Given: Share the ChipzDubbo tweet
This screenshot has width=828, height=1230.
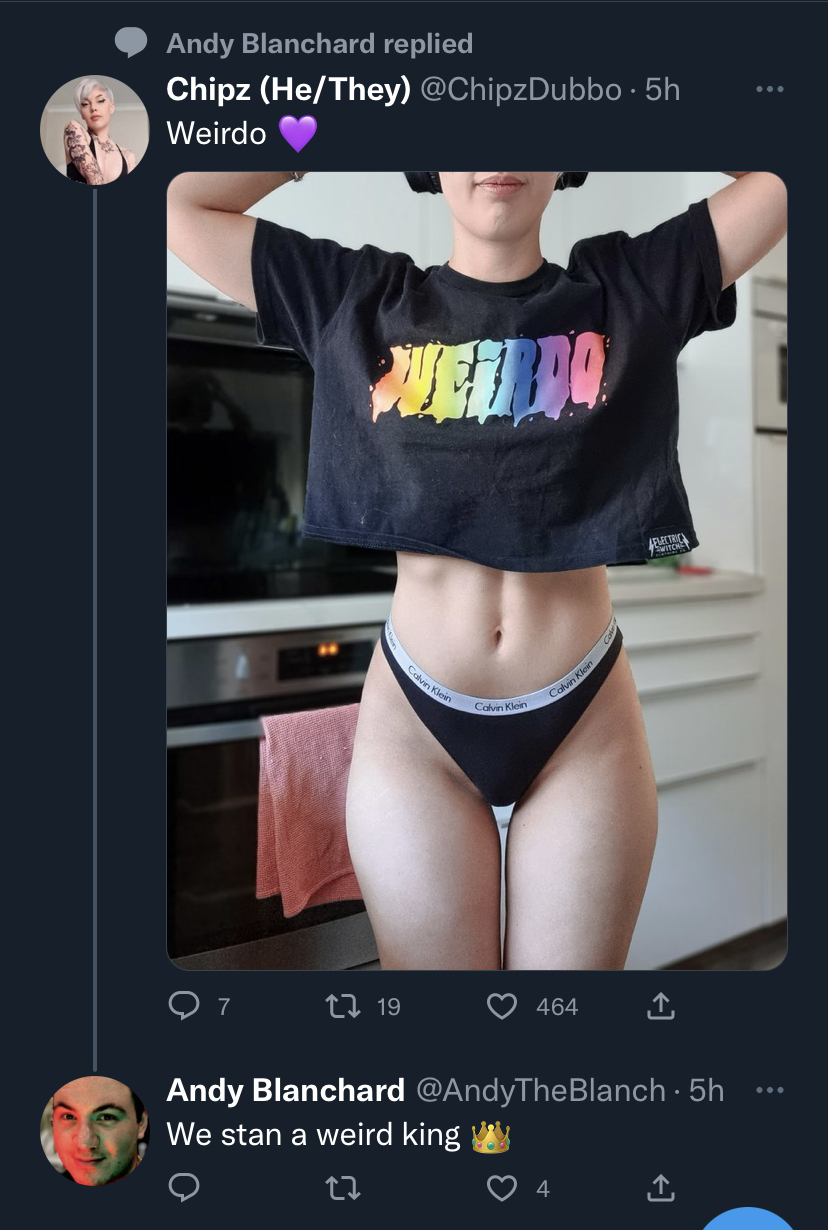Looking at the screenshot, I should pyautogui.click(x=660, y=1007).
